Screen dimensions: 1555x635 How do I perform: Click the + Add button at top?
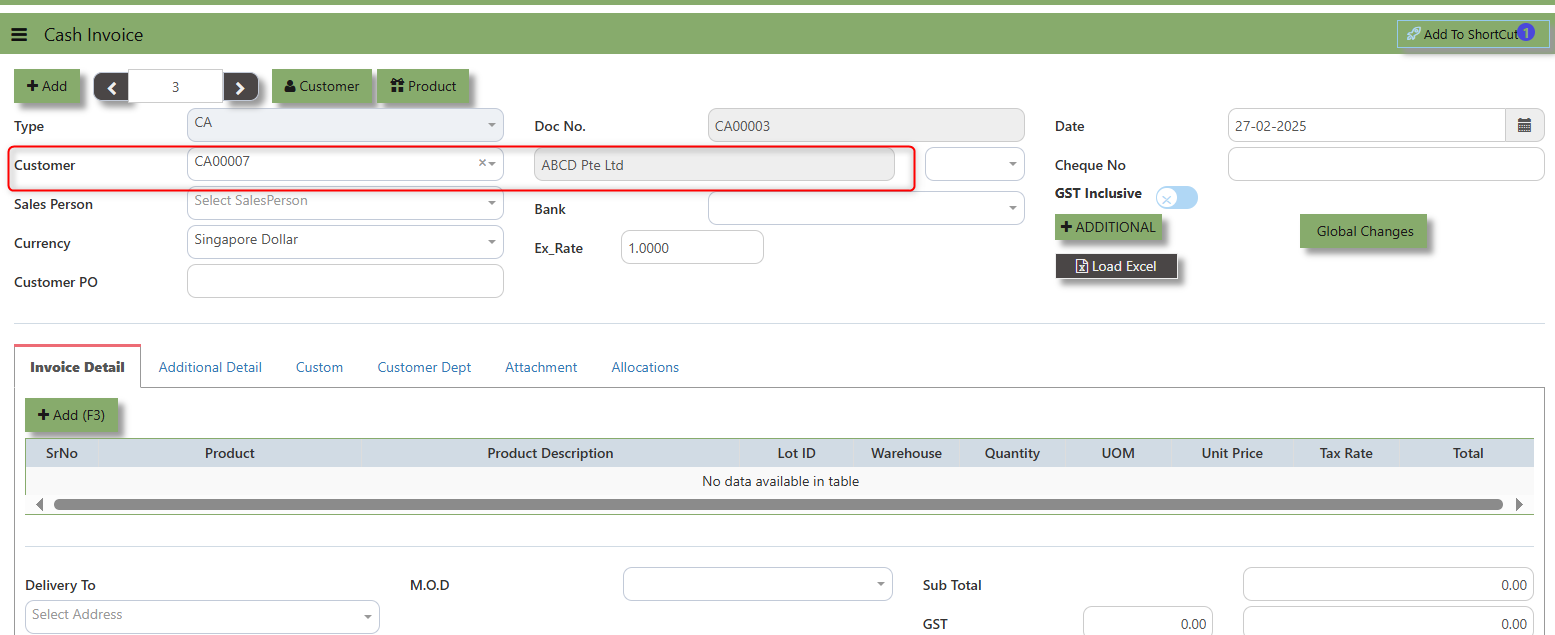(x=47, y=86)
